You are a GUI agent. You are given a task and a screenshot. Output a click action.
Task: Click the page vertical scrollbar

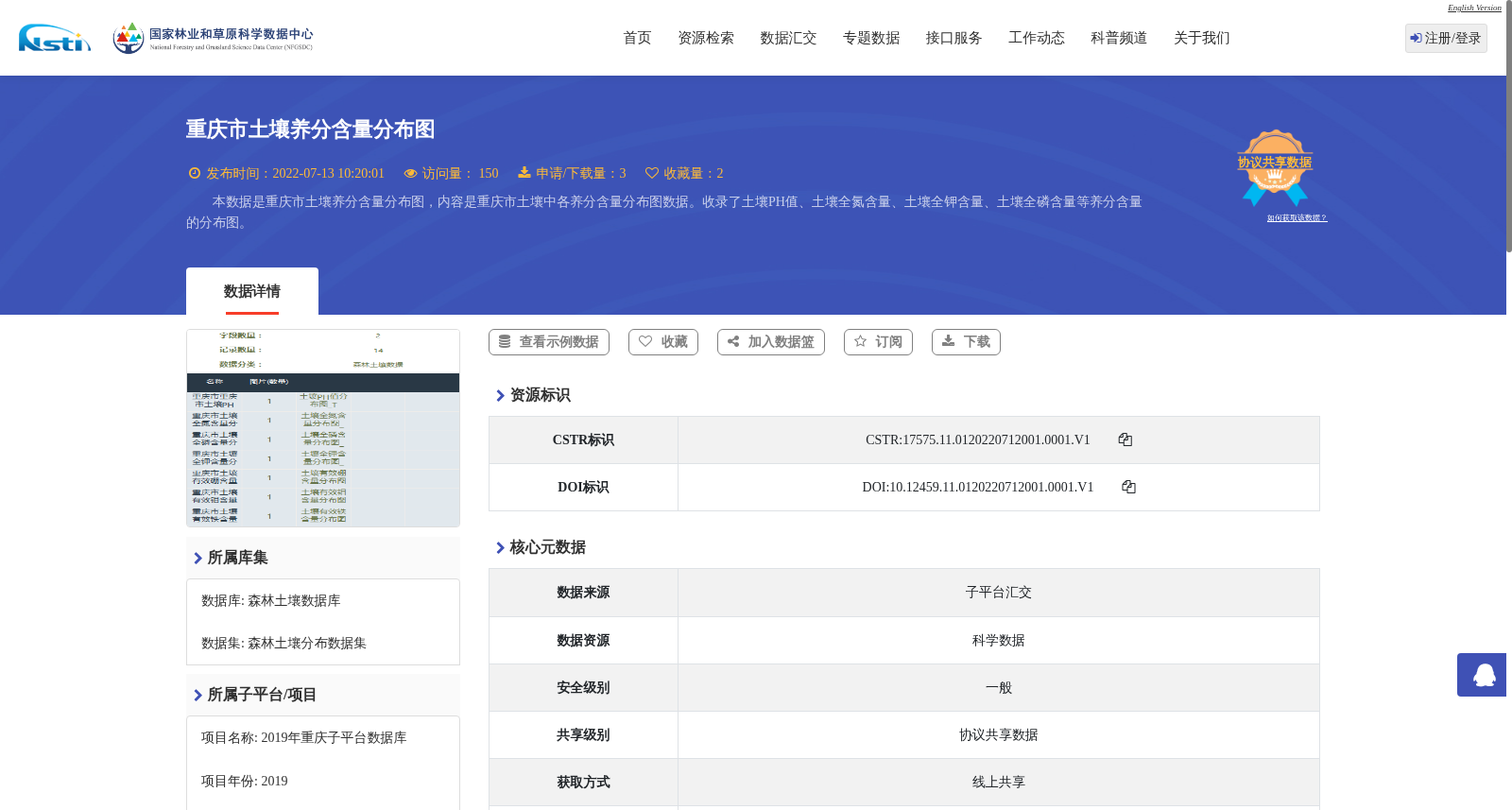tap(1509, 128)
